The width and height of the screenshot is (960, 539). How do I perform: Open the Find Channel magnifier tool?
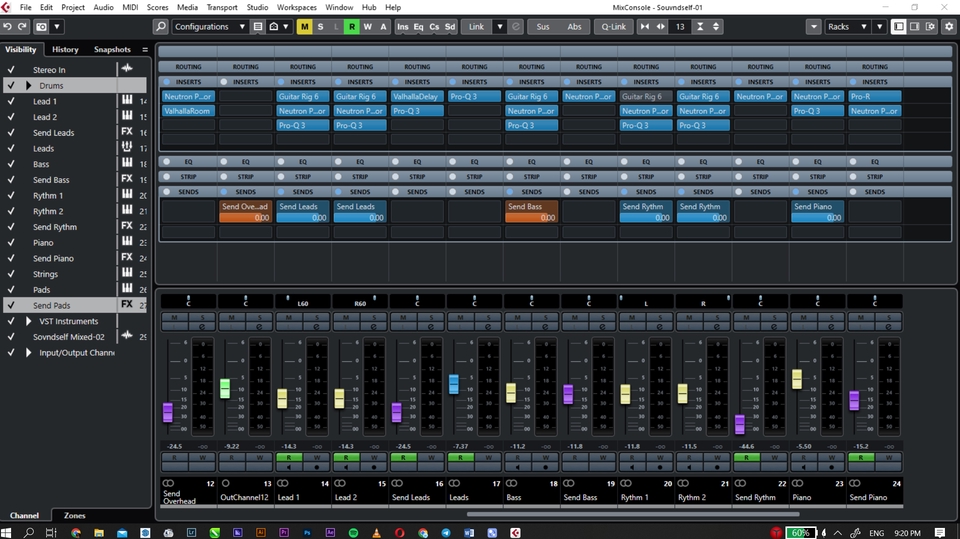[x=160, y=26]
